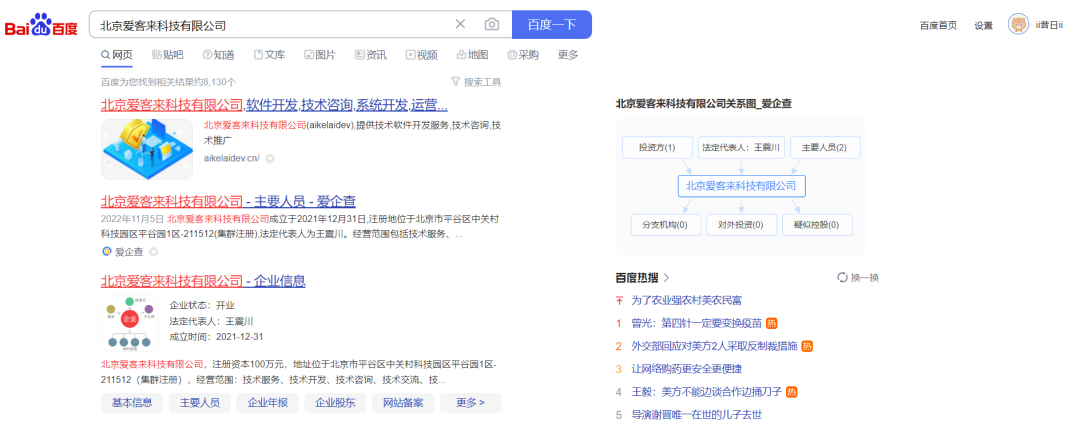The height and width of the screenshot is (424, 1080).
Task: Click center node 北京爱客来科技有限公司
Action: tap(741, 186)
